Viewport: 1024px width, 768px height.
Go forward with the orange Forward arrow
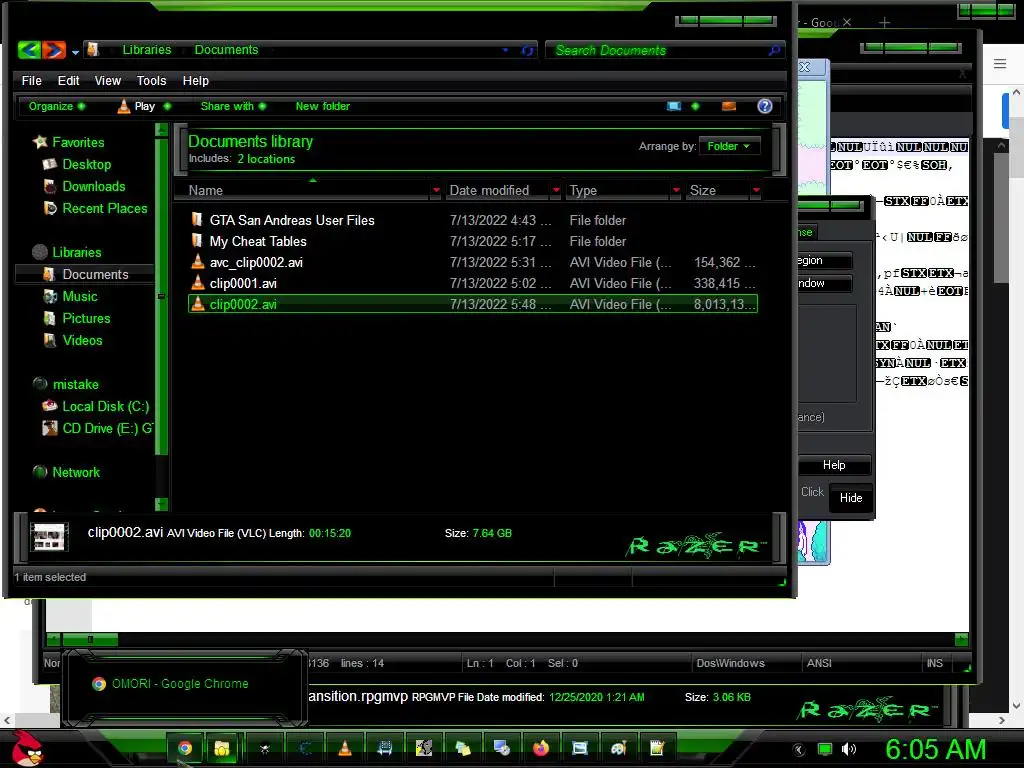pos(54,50)
